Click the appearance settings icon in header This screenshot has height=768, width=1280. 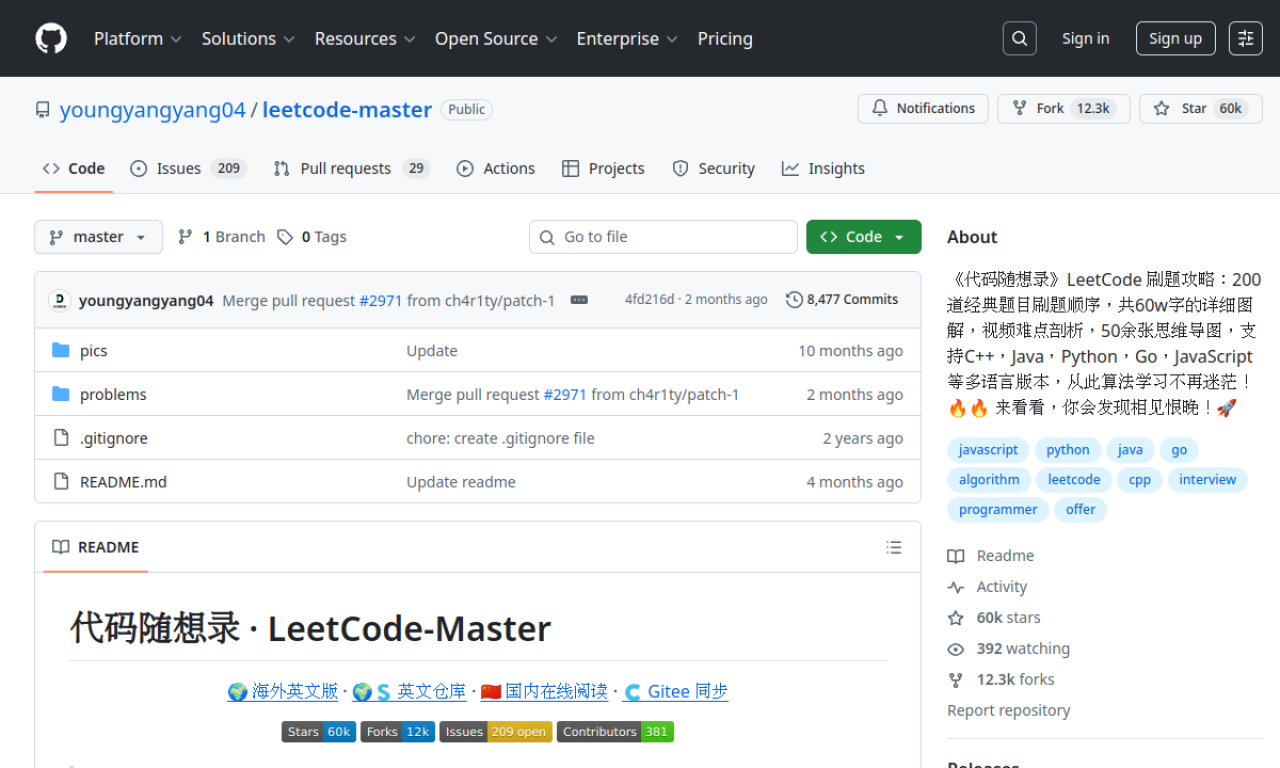tap(1245, 39)
